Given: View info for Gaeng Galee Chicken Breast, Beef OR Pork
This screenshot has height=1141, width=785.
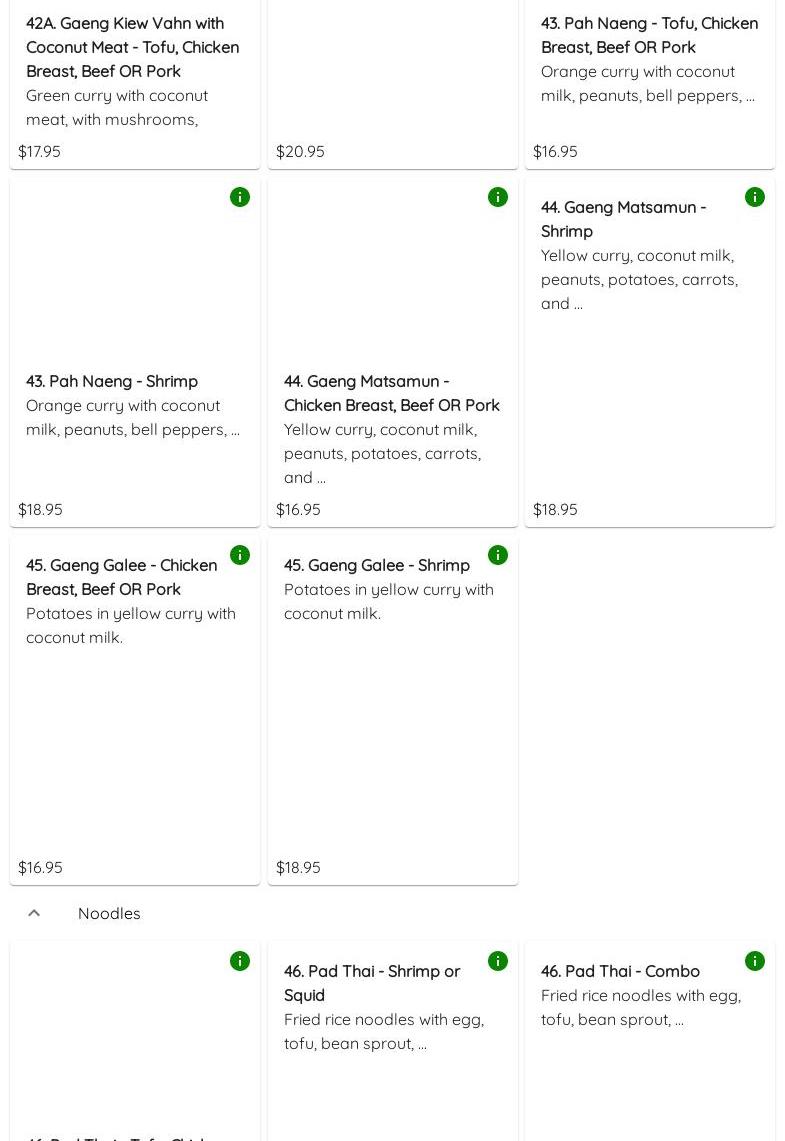Looking at the screenshot, I should pos(240,555).
